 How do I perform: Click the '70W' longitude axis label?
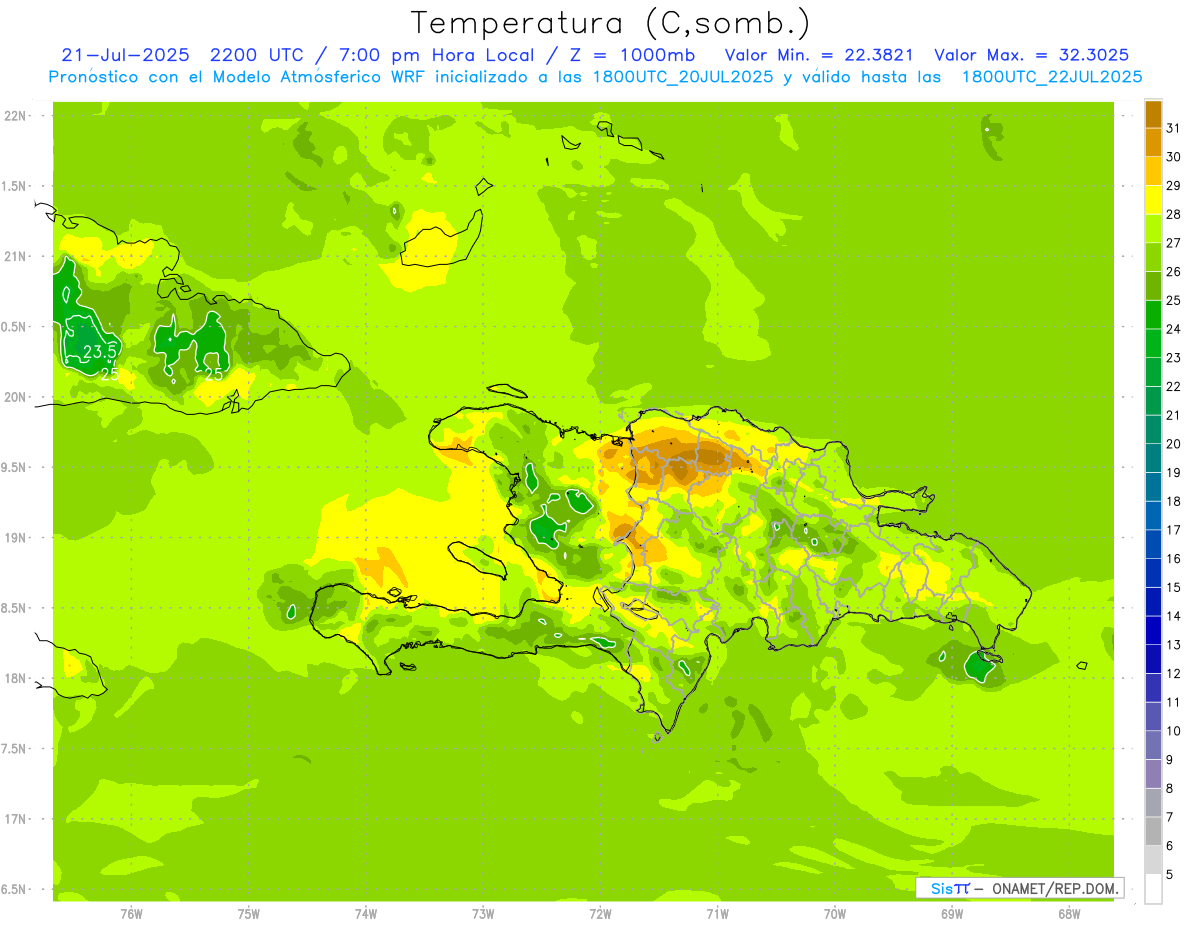click(835, 913)
